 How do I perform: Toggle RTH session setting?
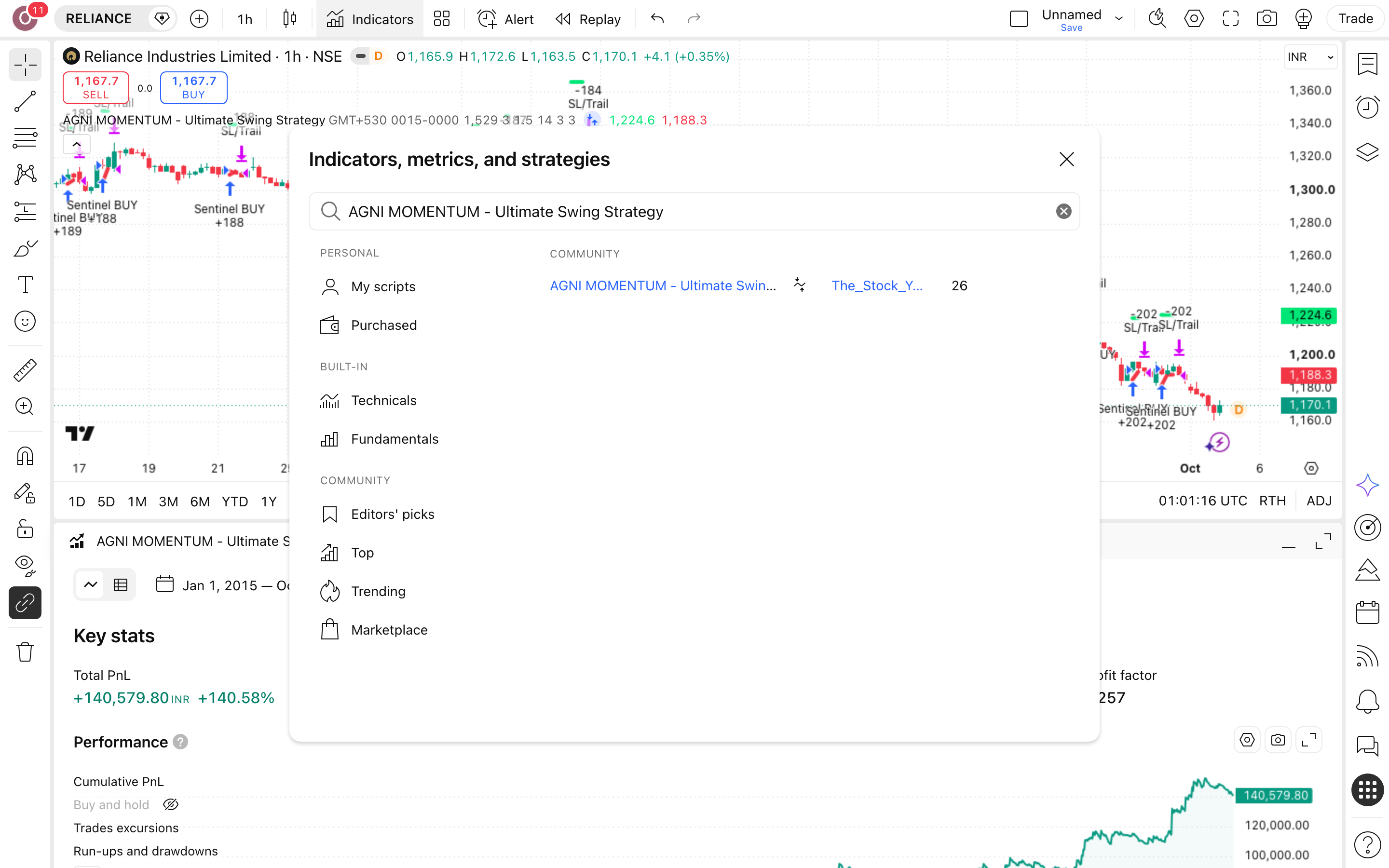coord(1272,501)
